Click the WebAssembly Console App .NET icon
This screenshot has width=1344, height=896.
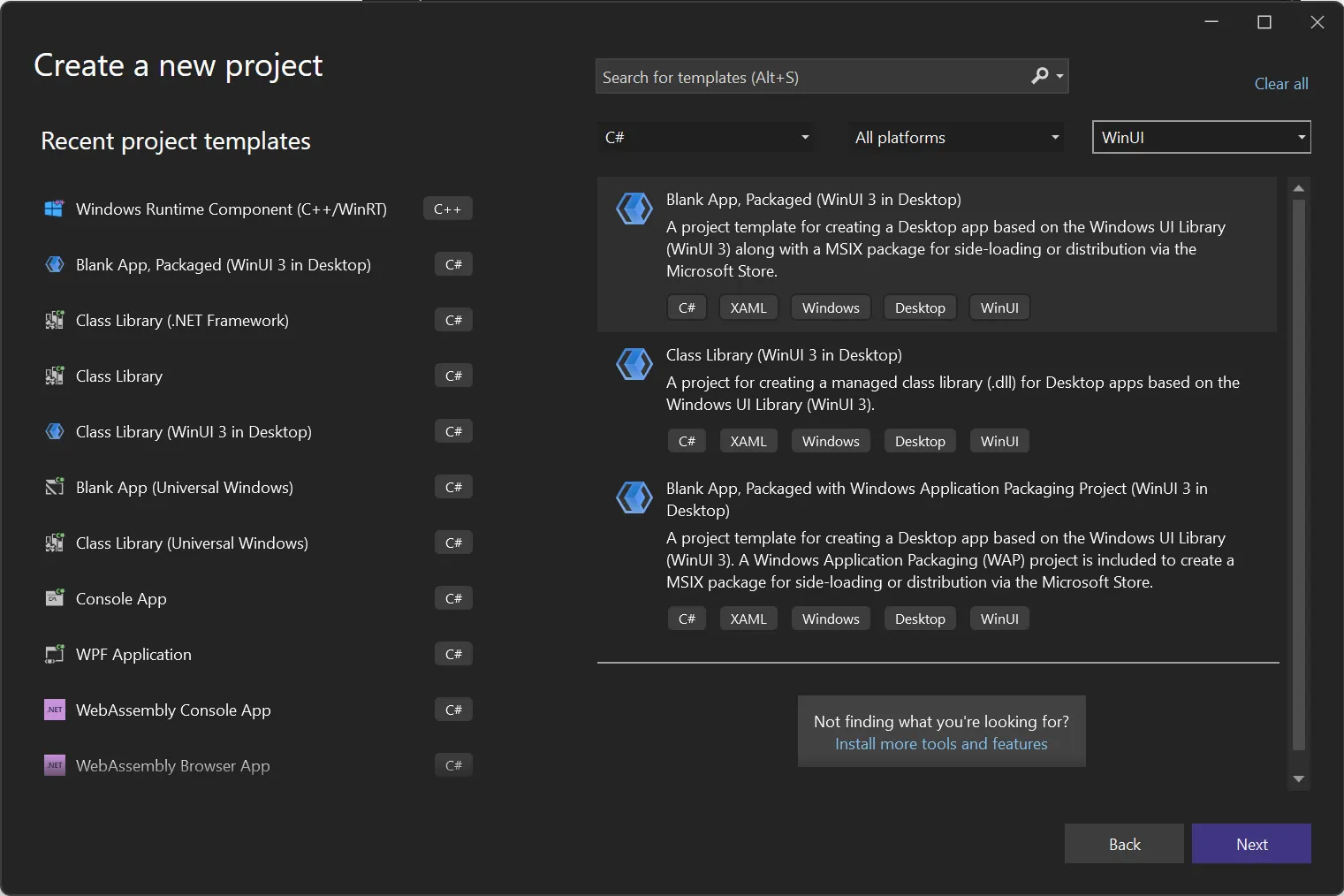[x=54, y=710]
